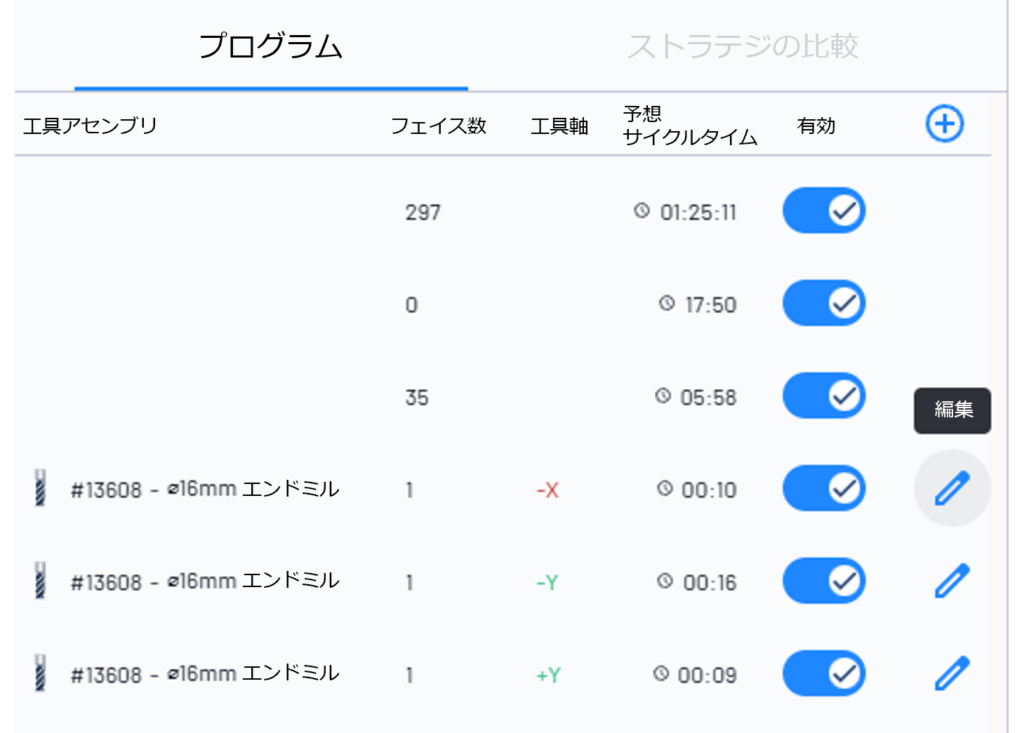Image resolution: width=1024 pixels, height=733 pixels.
Task: Turn off the +Y tool axis row toggle
Action: click(x=823, y=673)
